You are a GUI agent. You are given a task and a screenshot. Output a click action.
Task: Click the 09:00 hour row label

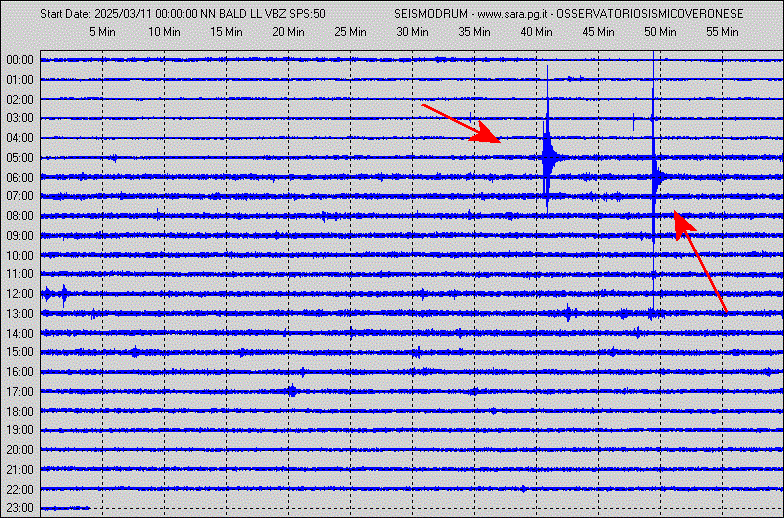[x=20, y=236]
